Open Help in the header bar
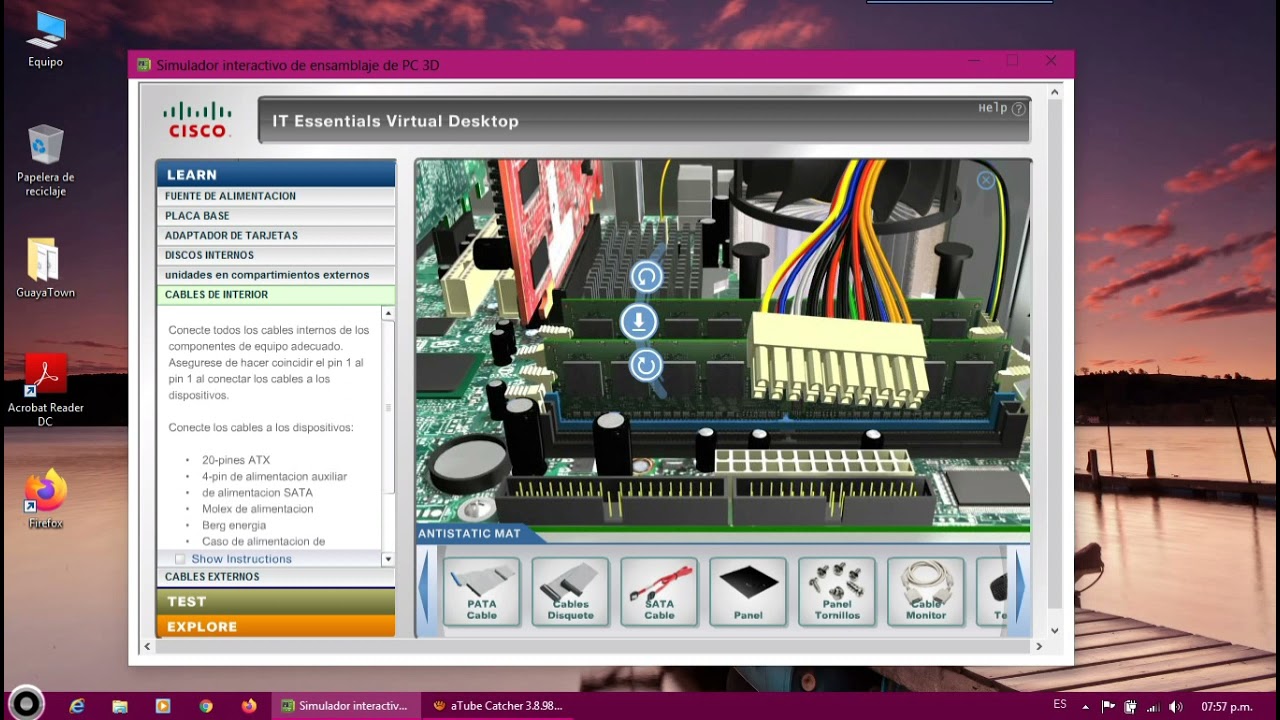Viewport: 1280px width, 720px height. [1001, 108]
